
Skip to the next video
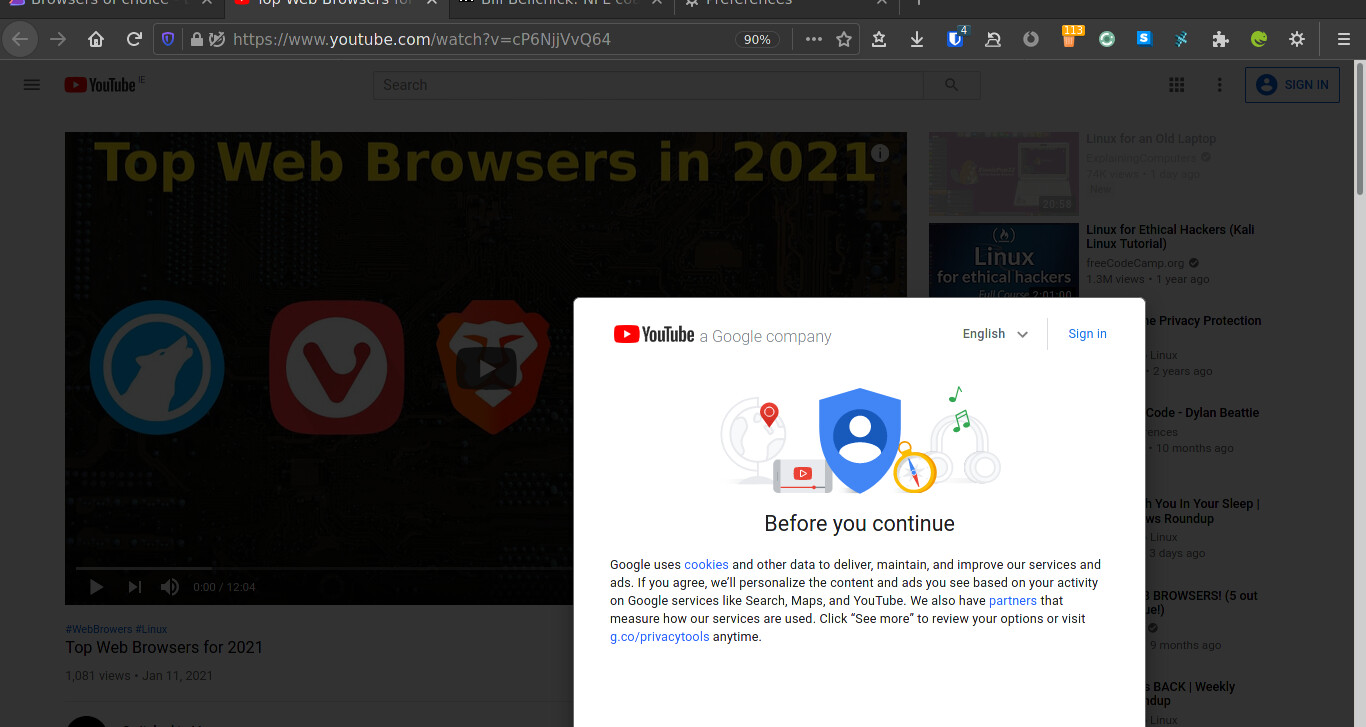click(x=135, y=587)
